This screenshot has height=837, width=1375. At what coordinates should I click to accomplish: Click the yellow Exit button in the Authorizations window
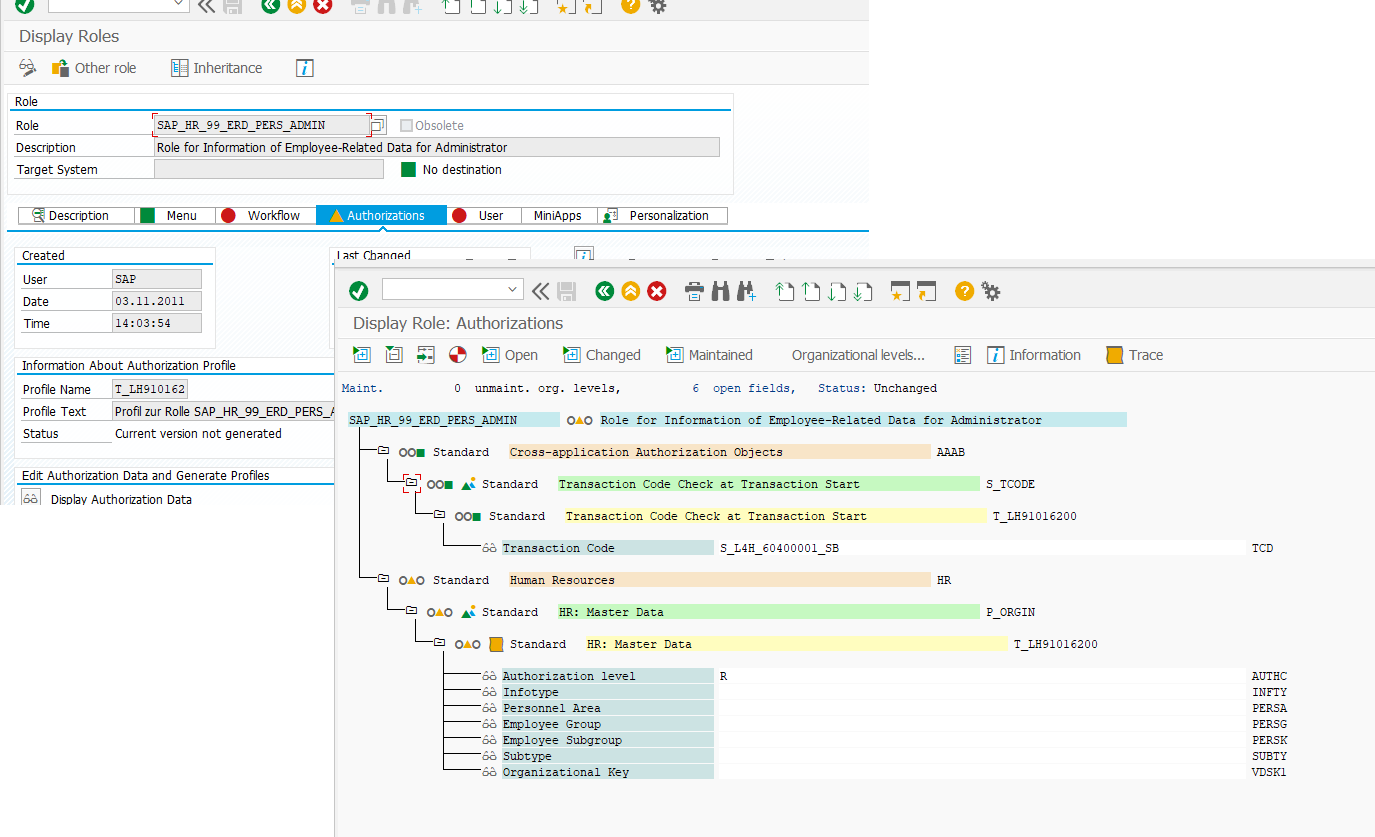point(630,291)
